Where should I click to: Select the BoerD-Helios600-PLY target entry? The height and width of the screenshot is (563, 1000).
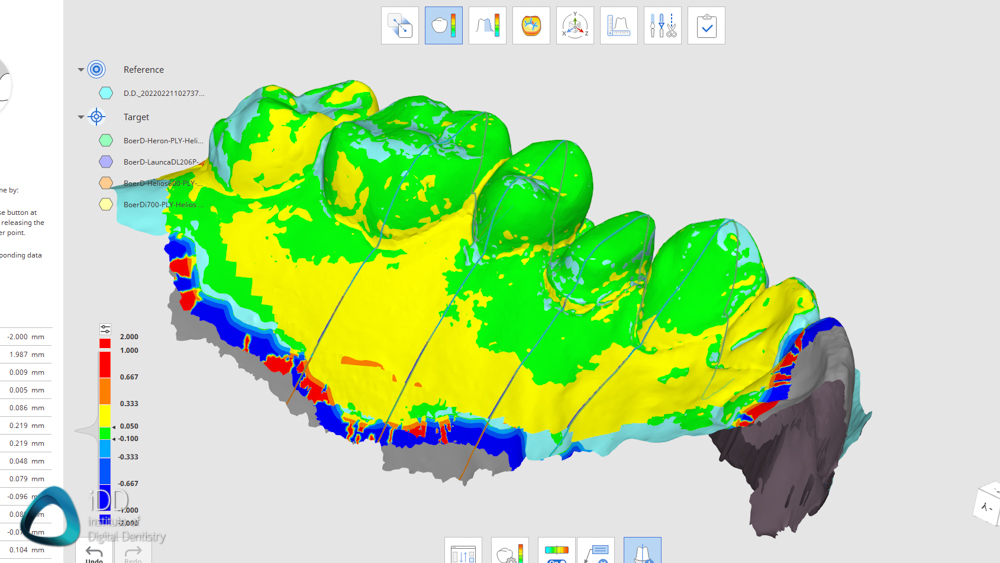tap(158, 183)
